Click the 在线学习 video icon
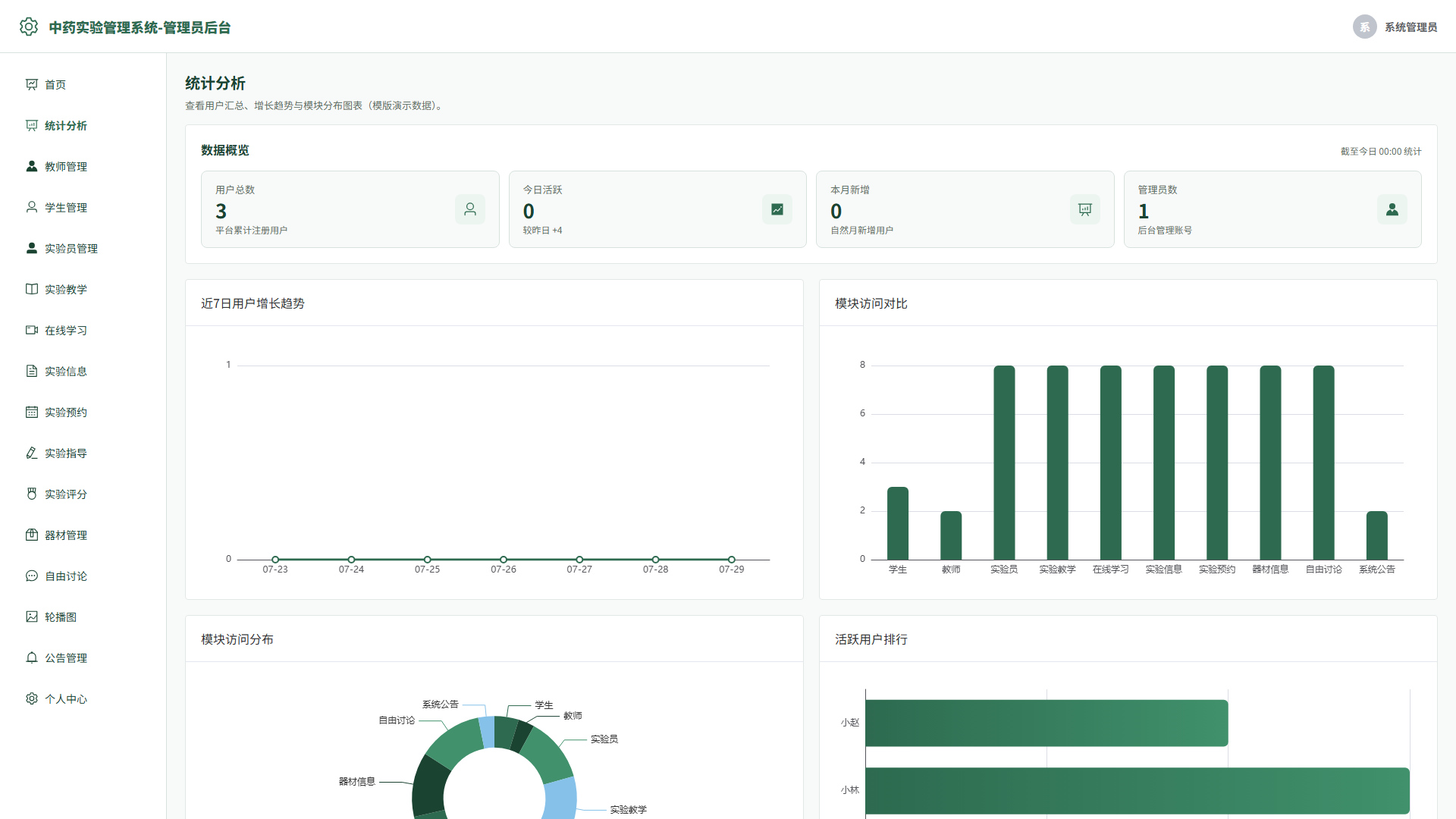Image resolution: width=1456 pixels, height=819 pixels. point(32,330)
